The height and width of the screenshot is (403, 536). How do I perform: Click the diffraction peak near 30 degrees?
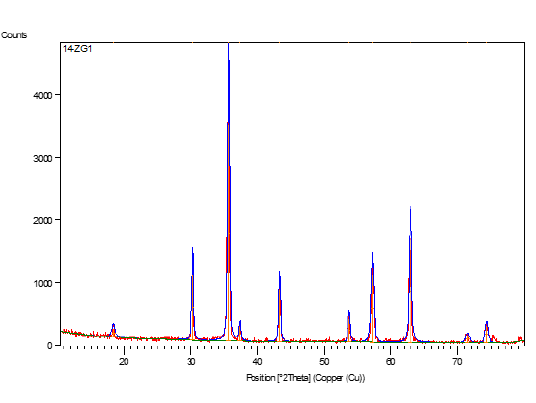[192, 293]
